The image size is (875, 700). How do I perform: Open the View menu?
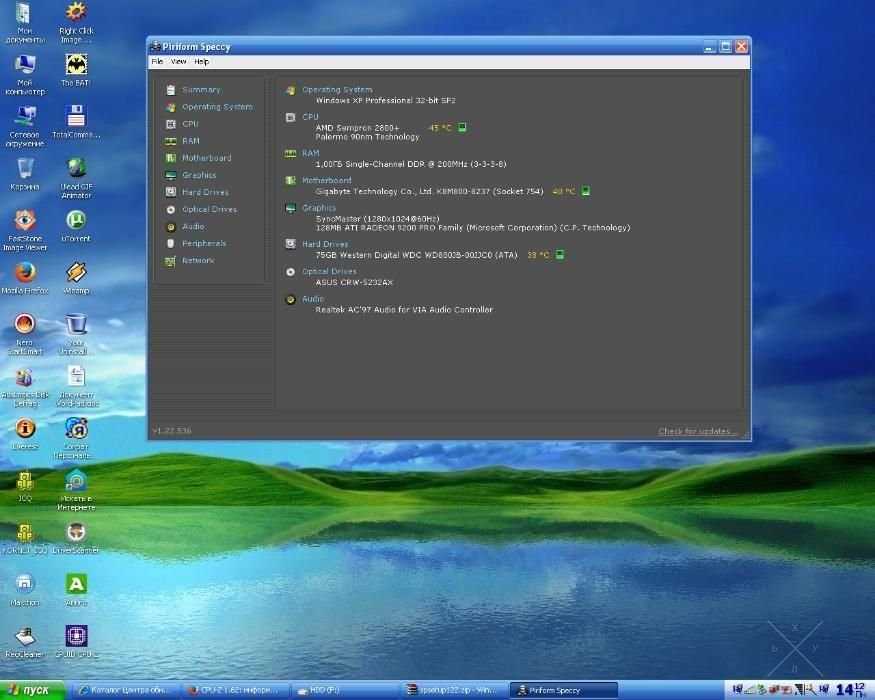179,61
